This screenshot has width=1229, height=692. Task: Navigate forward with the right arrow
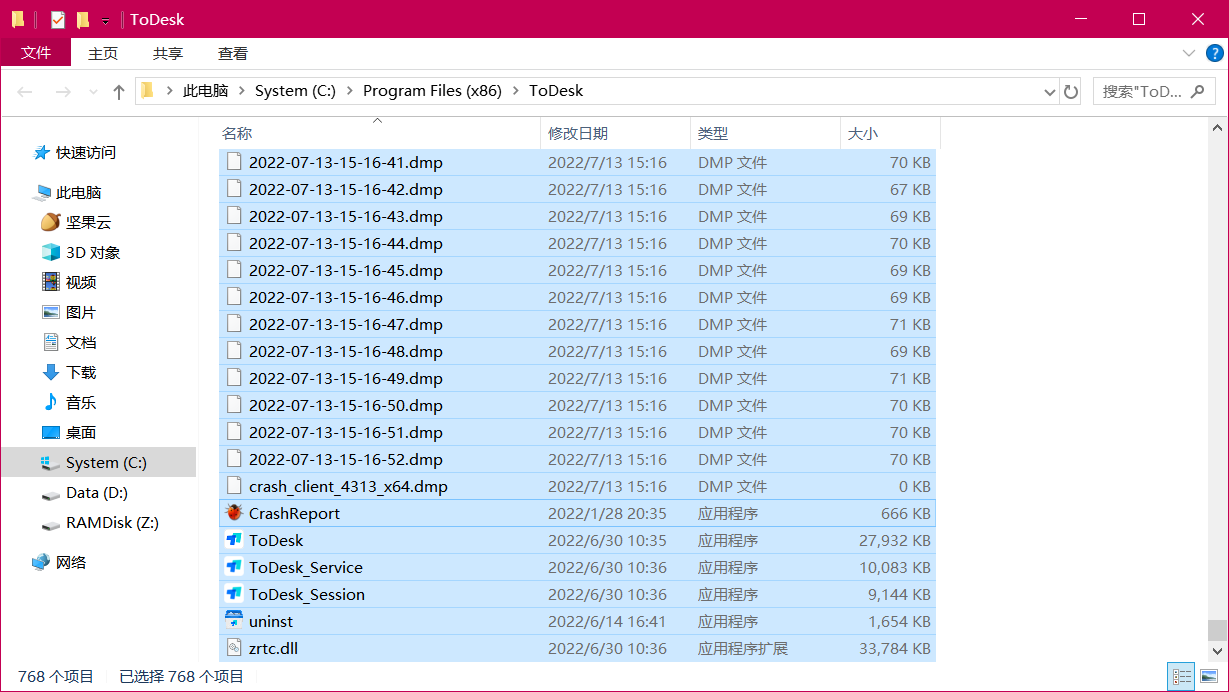[62, 91]
